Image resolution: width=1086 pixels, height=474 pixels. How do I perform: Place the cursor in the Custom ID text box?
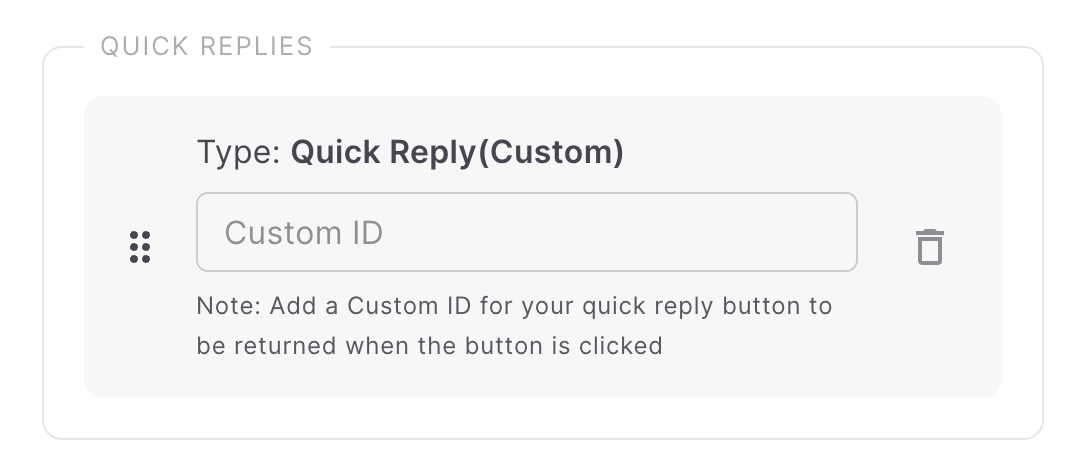[x=526, y=232]
